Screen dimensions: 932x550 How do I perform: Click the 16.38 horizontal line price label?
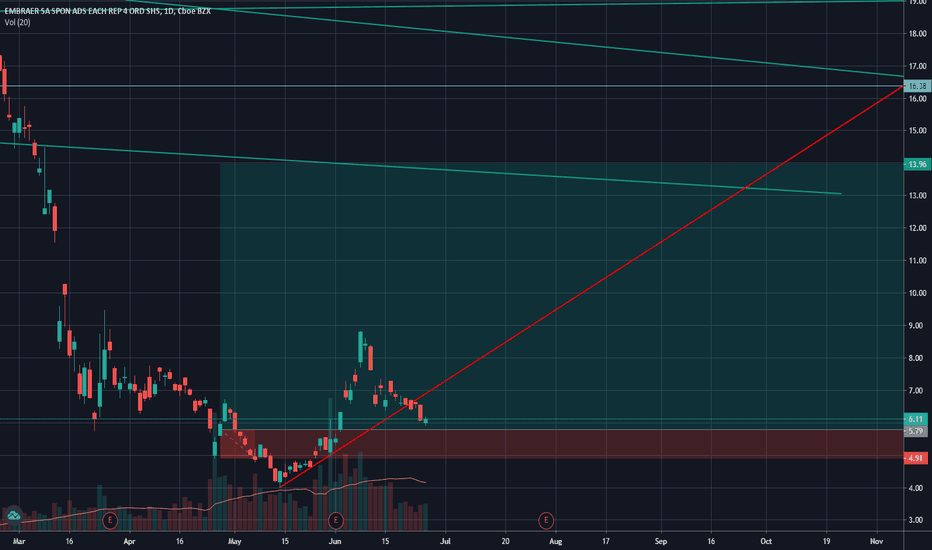tap(917, 86)
